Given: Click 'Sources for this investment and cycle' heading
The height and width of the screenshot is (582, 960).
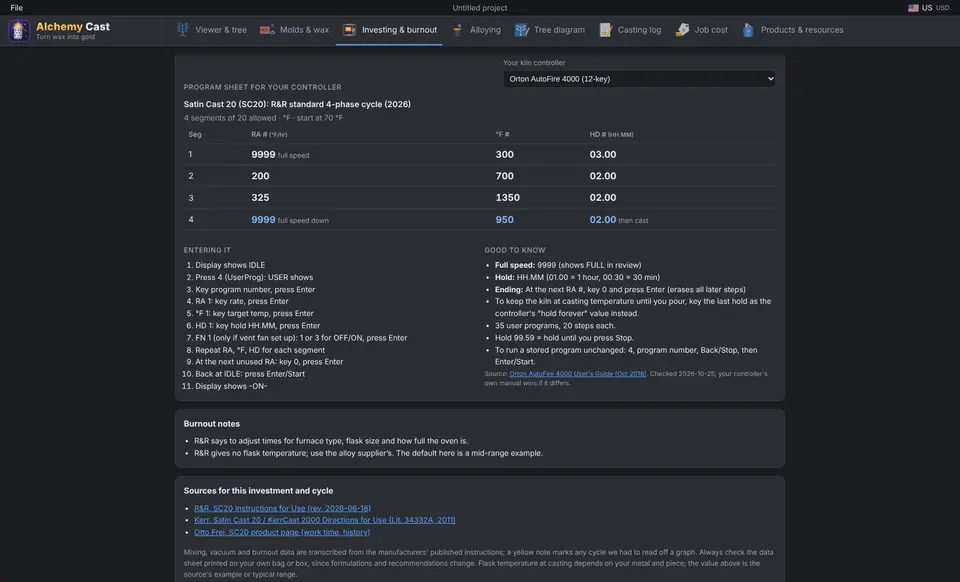Looking at the screenshot, I should [258, 491].
